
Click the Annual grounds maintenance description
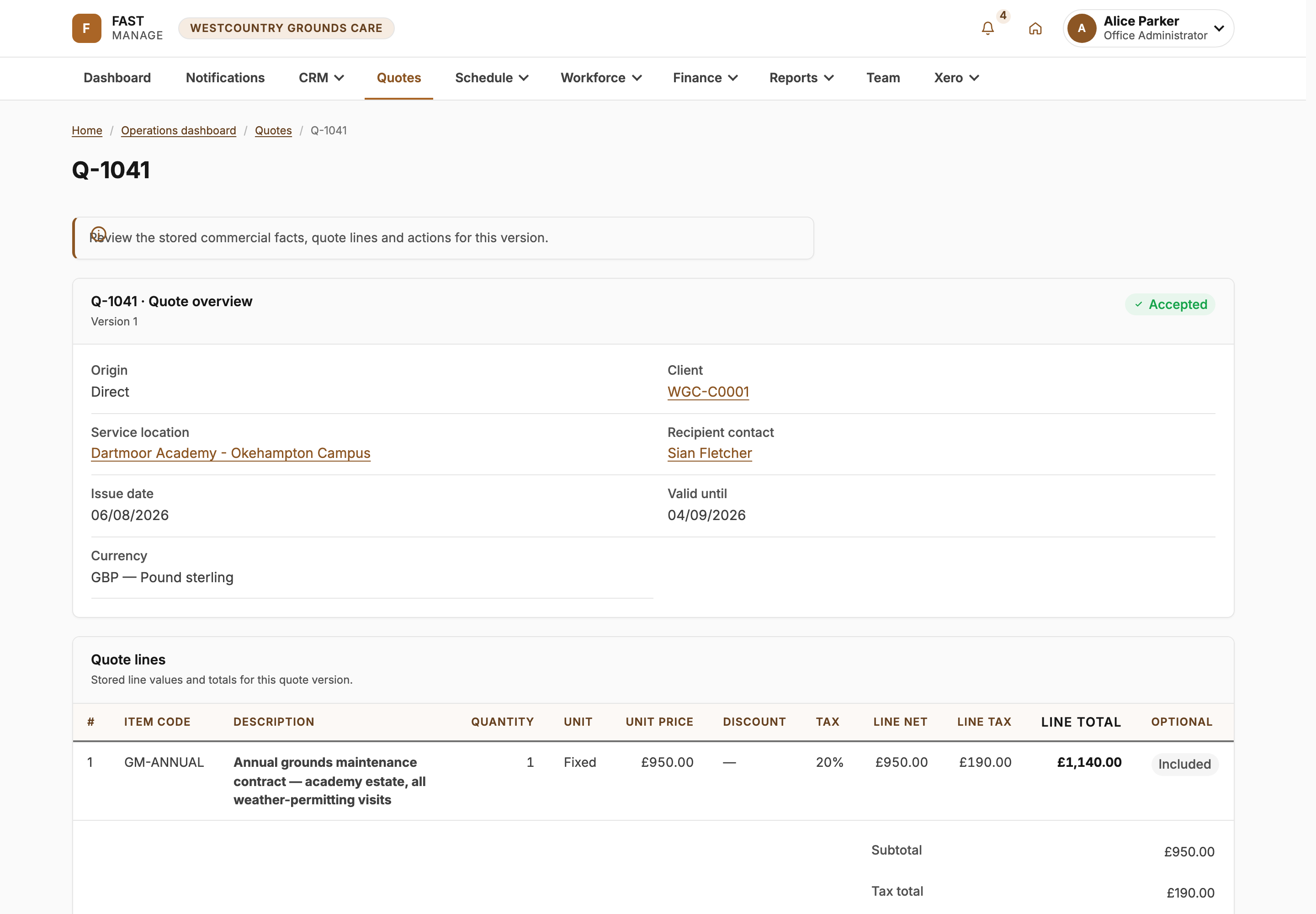pos(329,781)
